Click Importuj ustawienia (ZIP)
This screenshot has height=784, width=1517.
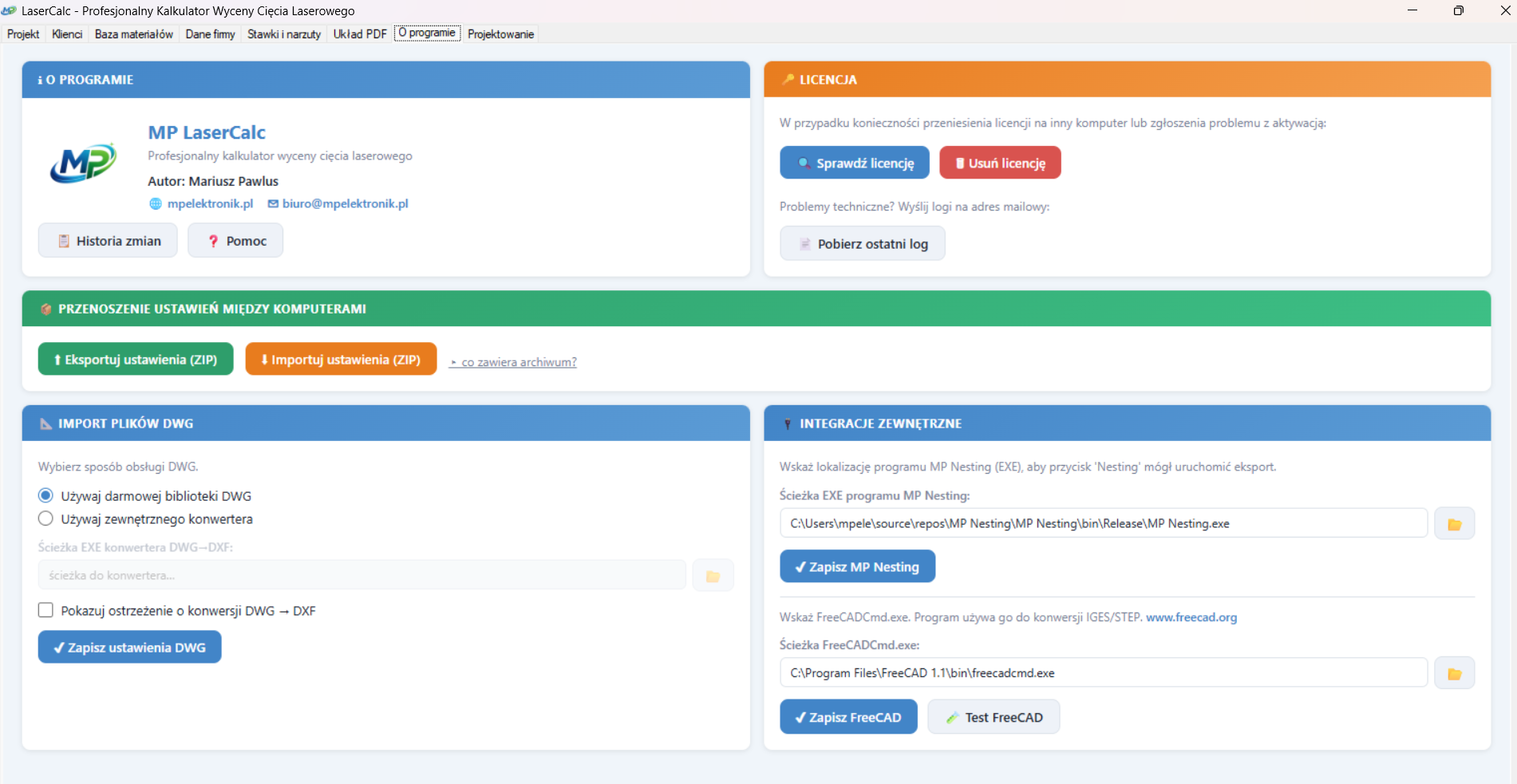click(x=341, y=359)
